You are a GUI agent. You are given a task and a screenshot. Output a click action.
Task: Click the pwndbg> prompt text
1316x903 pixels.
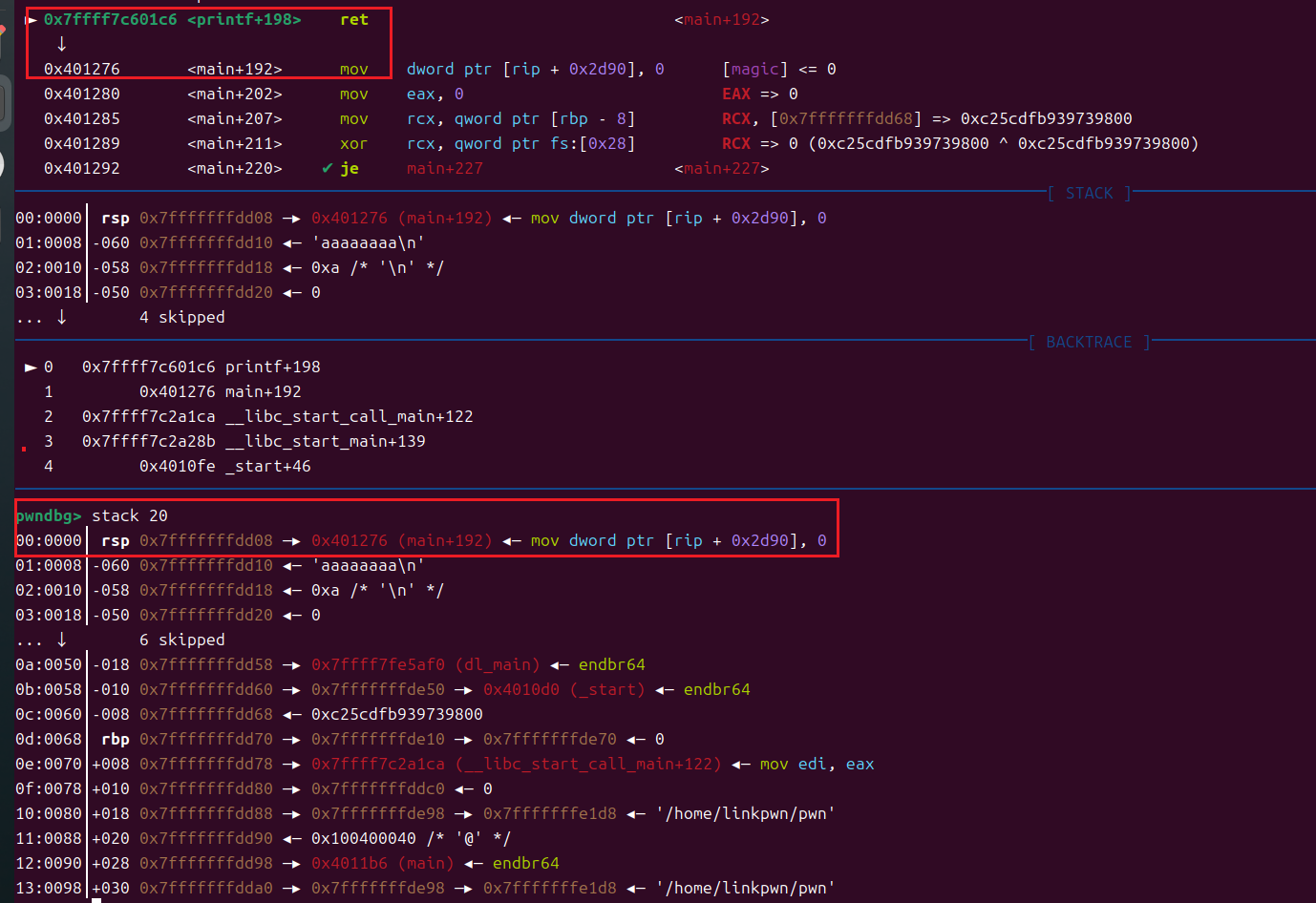pos(49,515)
